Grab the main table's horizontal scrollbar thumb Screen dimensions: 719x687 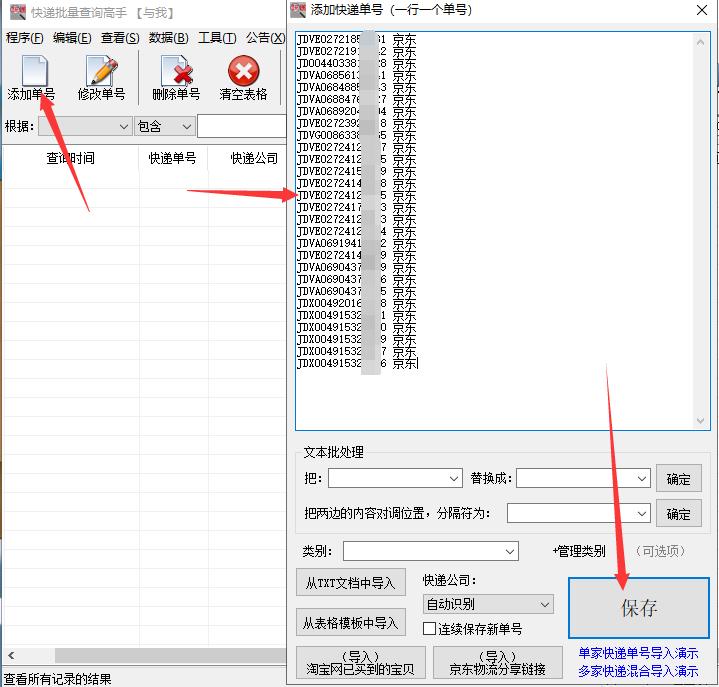tap(171, 655)
